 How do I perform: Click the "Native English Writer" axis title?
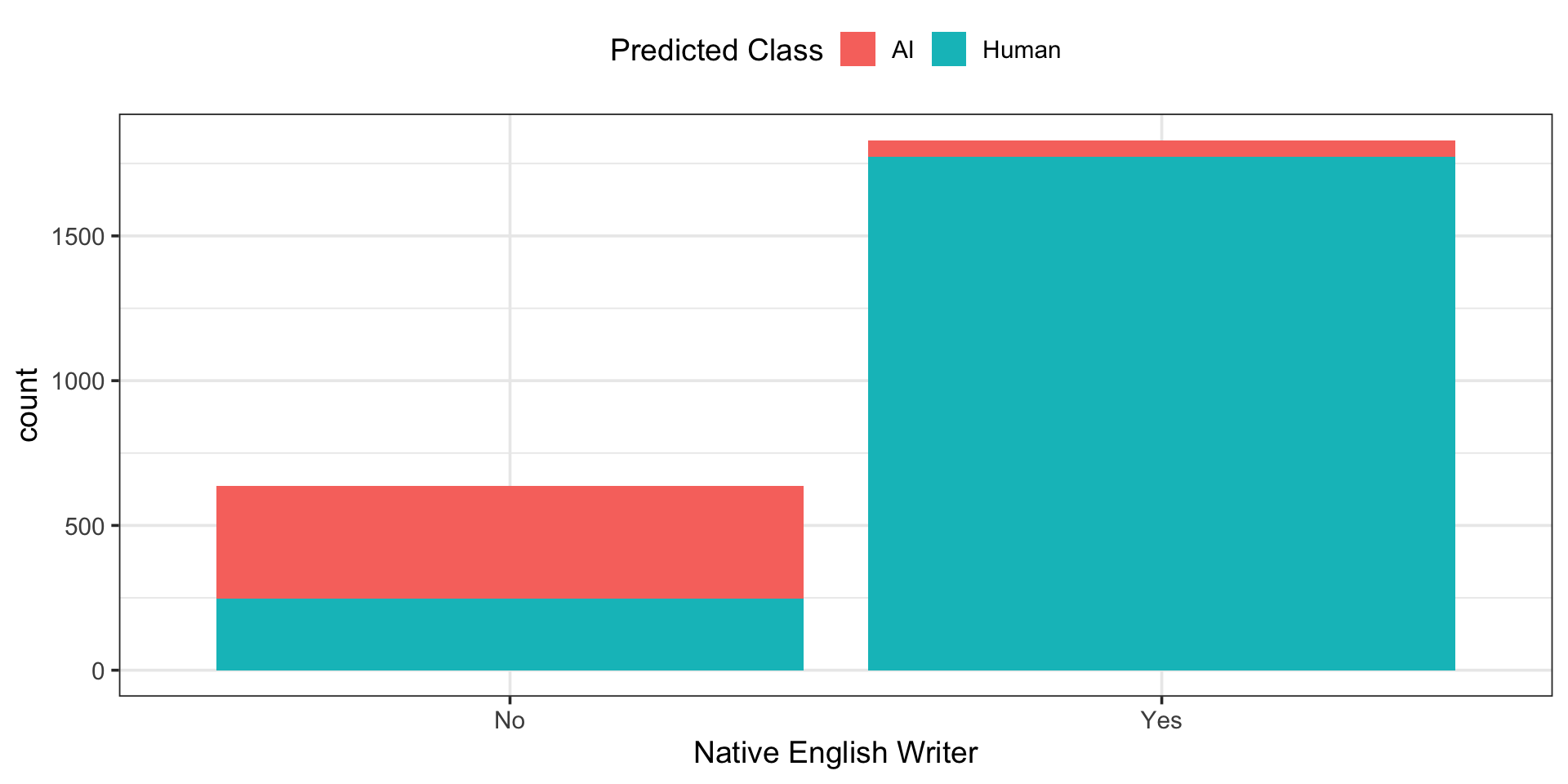[835, 753]
